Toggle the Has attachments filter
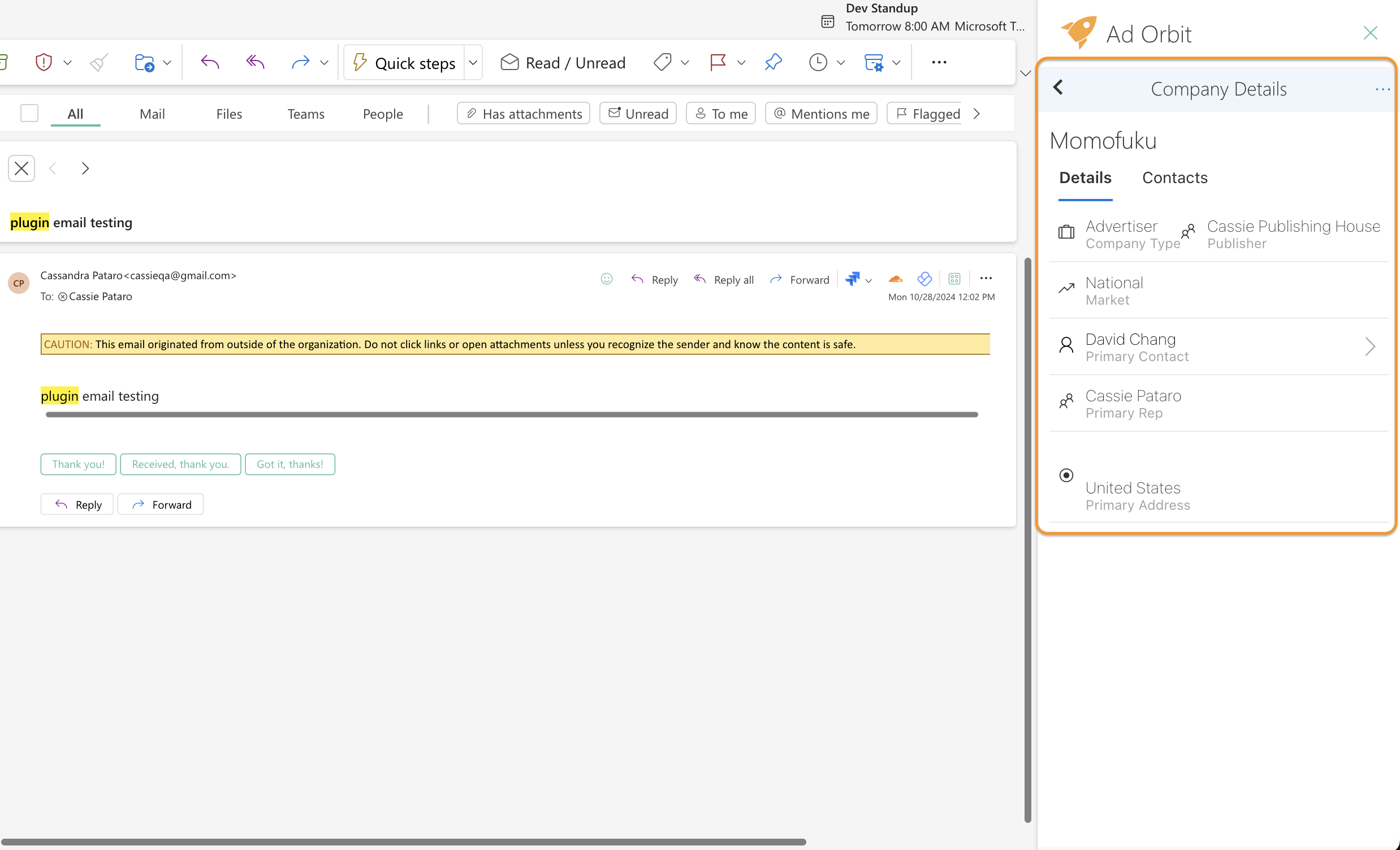The image size is (1400, 850). [523, 114]
